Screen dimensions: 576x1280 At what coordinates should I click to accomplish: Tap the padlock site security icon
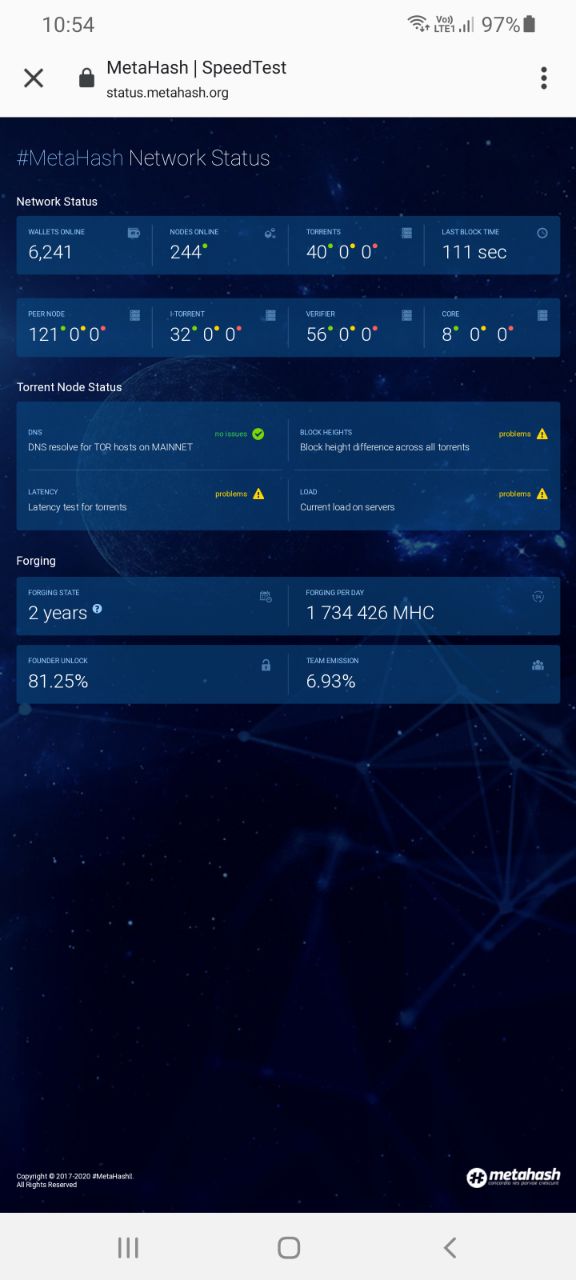tap(87, 78)
